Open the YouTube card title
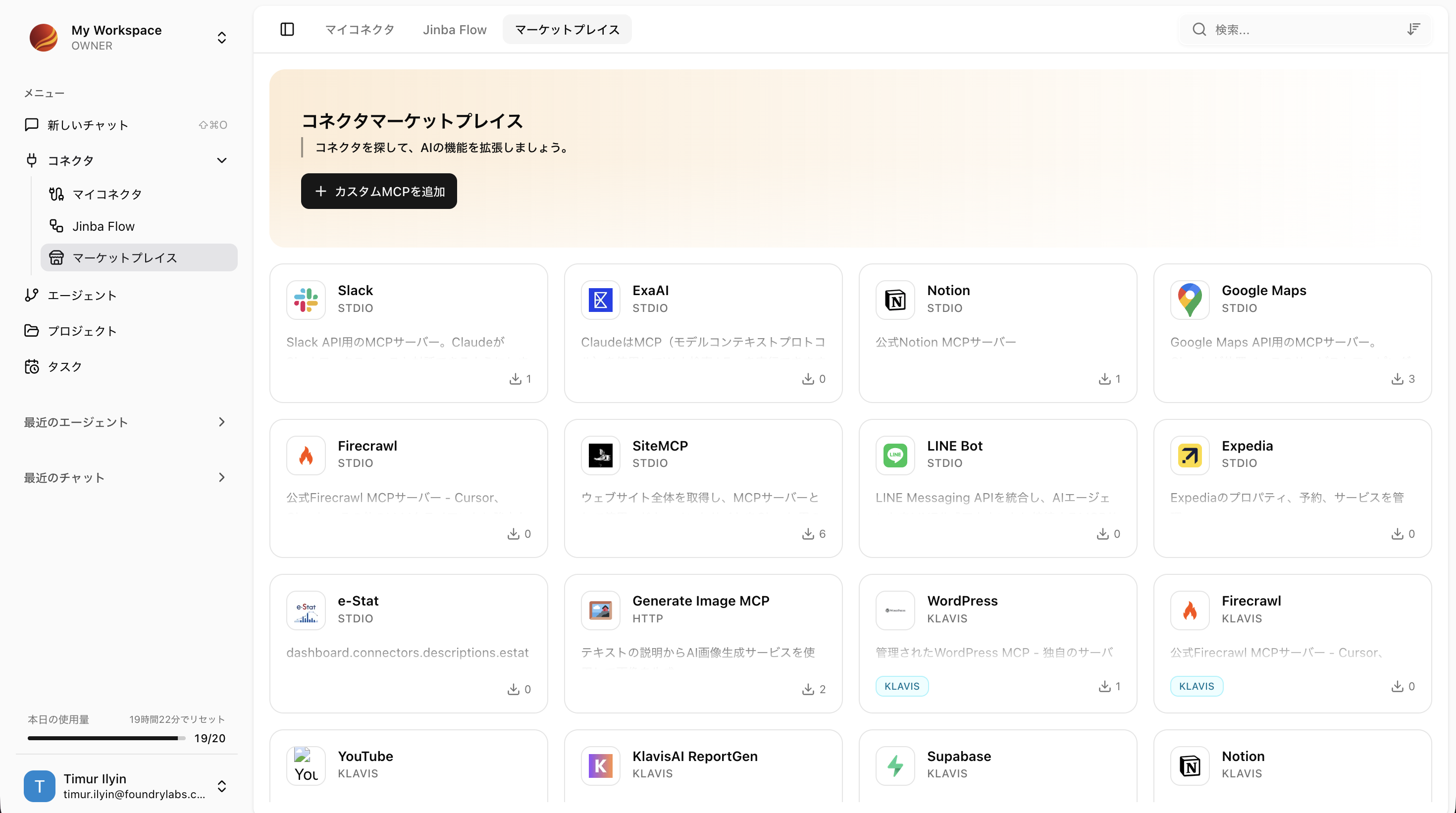This screenshot has width=1456, height=813. (365, 756)
